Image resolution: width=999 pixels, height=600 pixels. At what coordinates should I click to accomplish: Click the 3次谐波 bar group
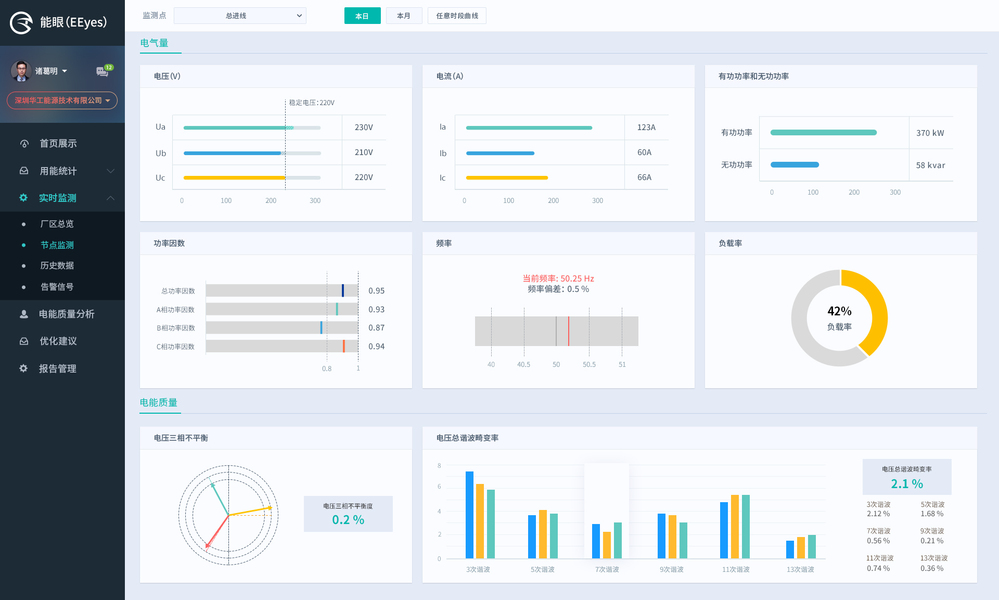(480, 515)
